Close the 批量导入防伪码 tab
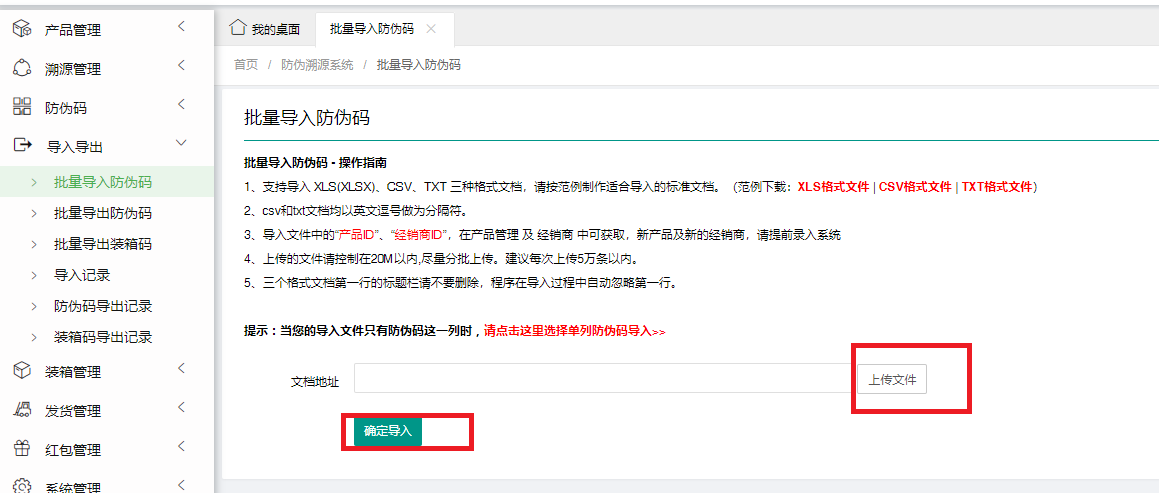 [x=431, y=29]
